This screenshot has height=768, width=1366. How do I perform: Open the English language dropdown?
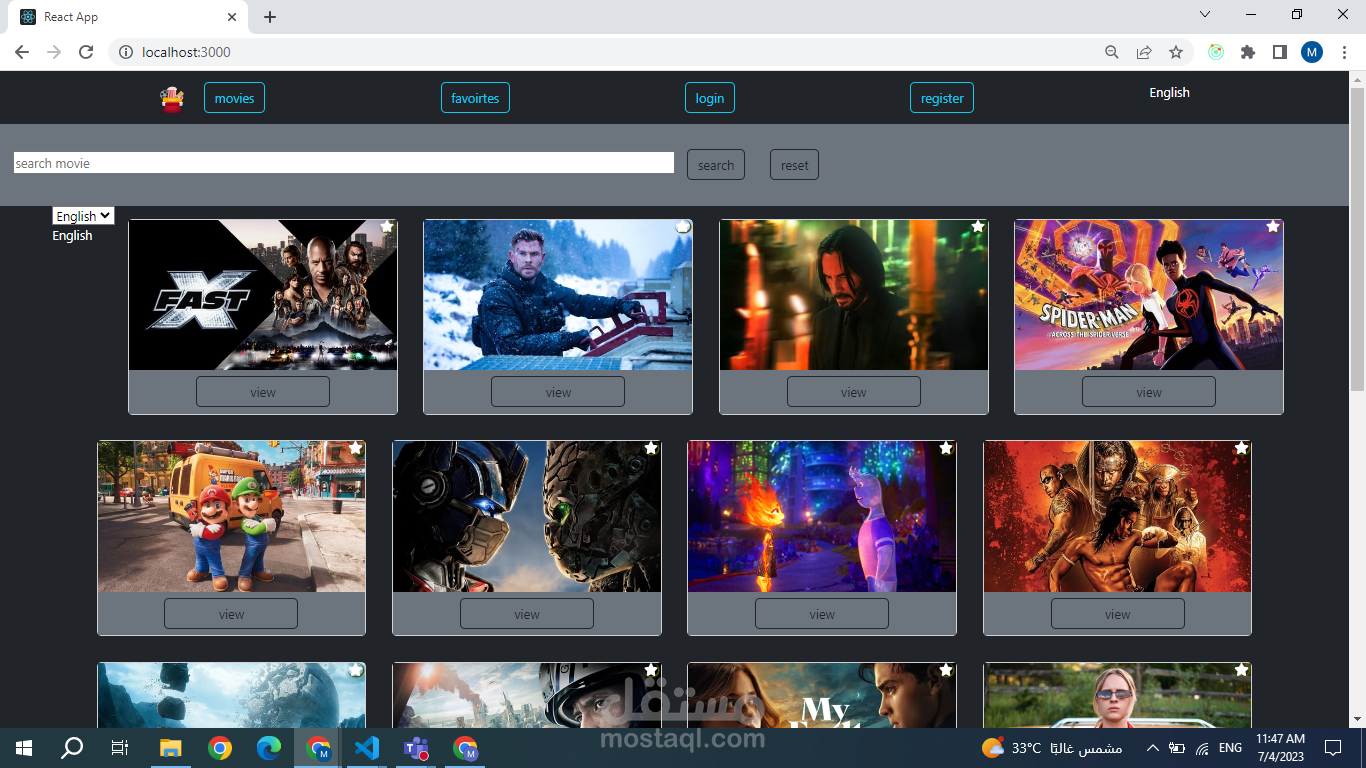[x=83, y=216]
